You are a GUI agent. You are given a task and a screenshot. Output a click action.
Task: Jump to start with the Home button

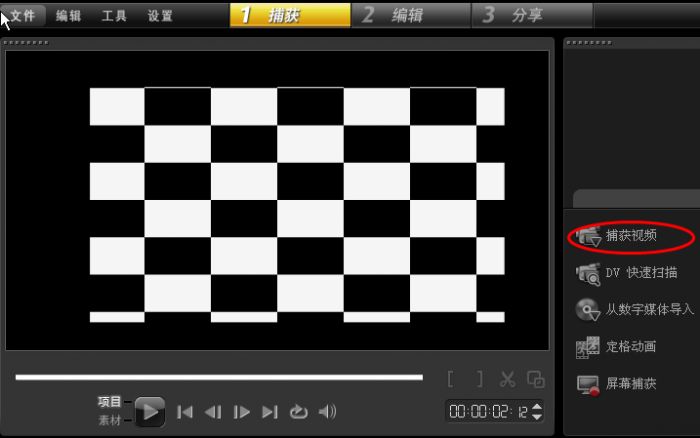click(185, 411)
